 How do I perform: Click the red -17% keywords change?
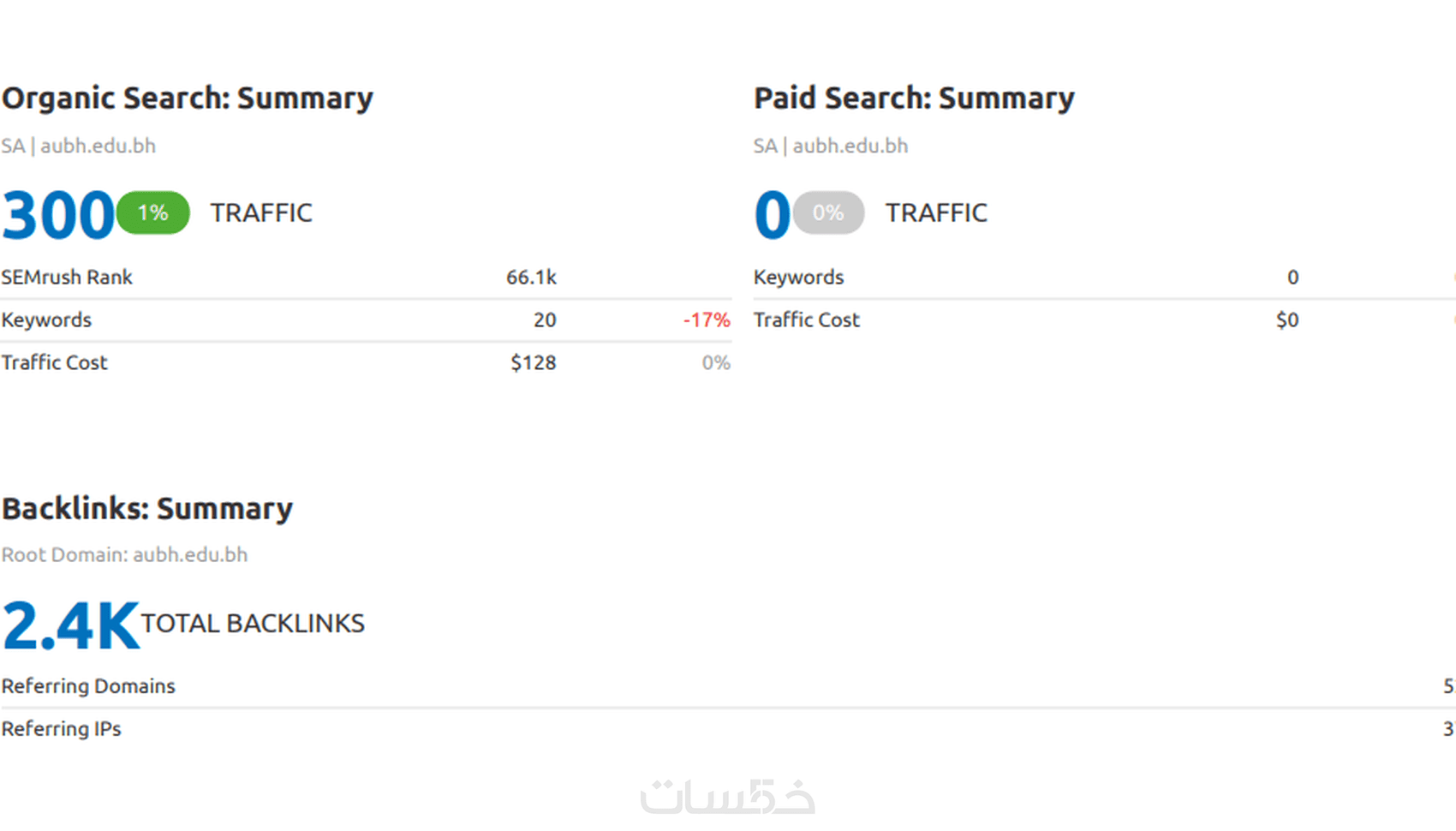point(707,320)
